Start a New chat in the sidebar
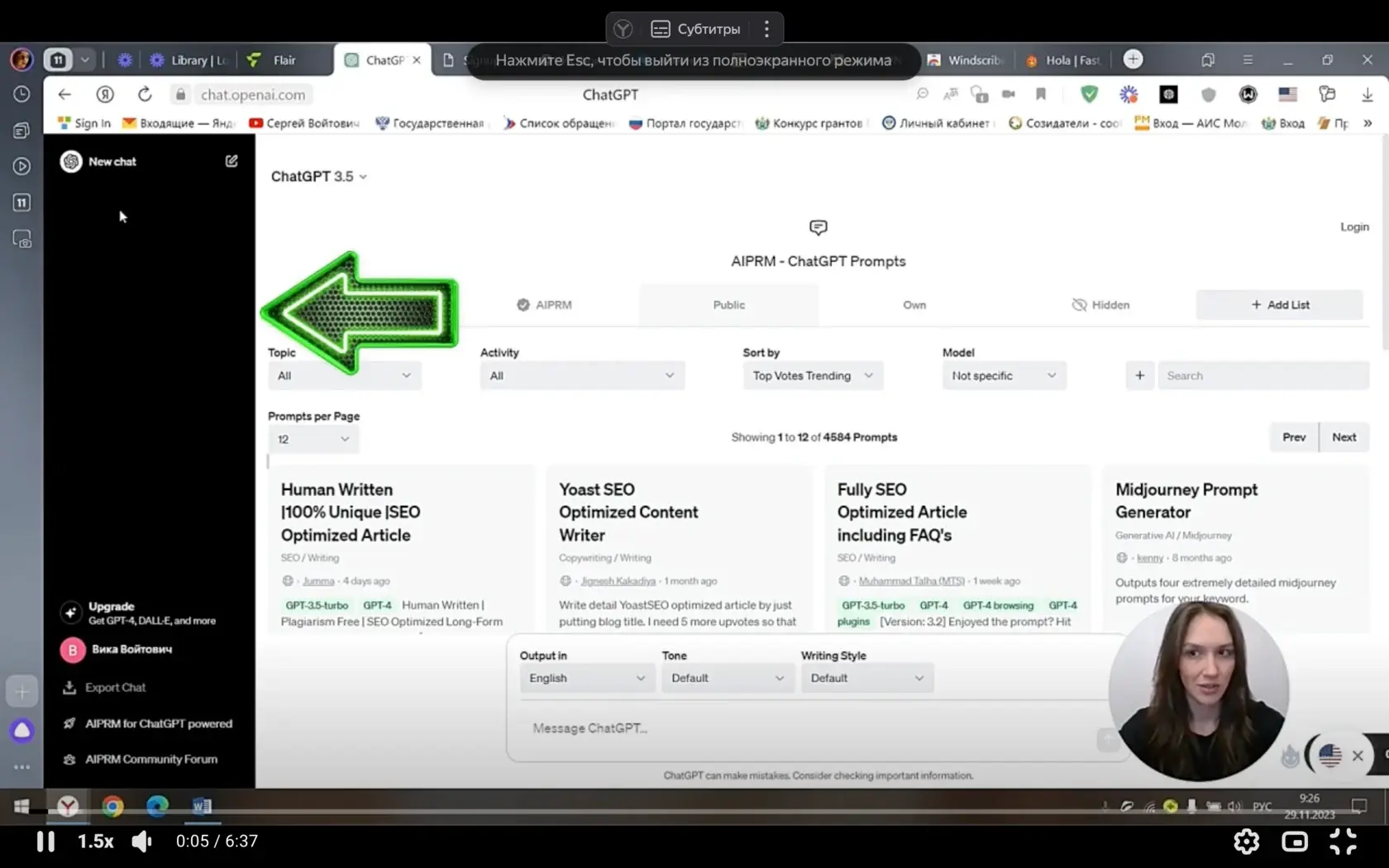 (x=112, y=161)
